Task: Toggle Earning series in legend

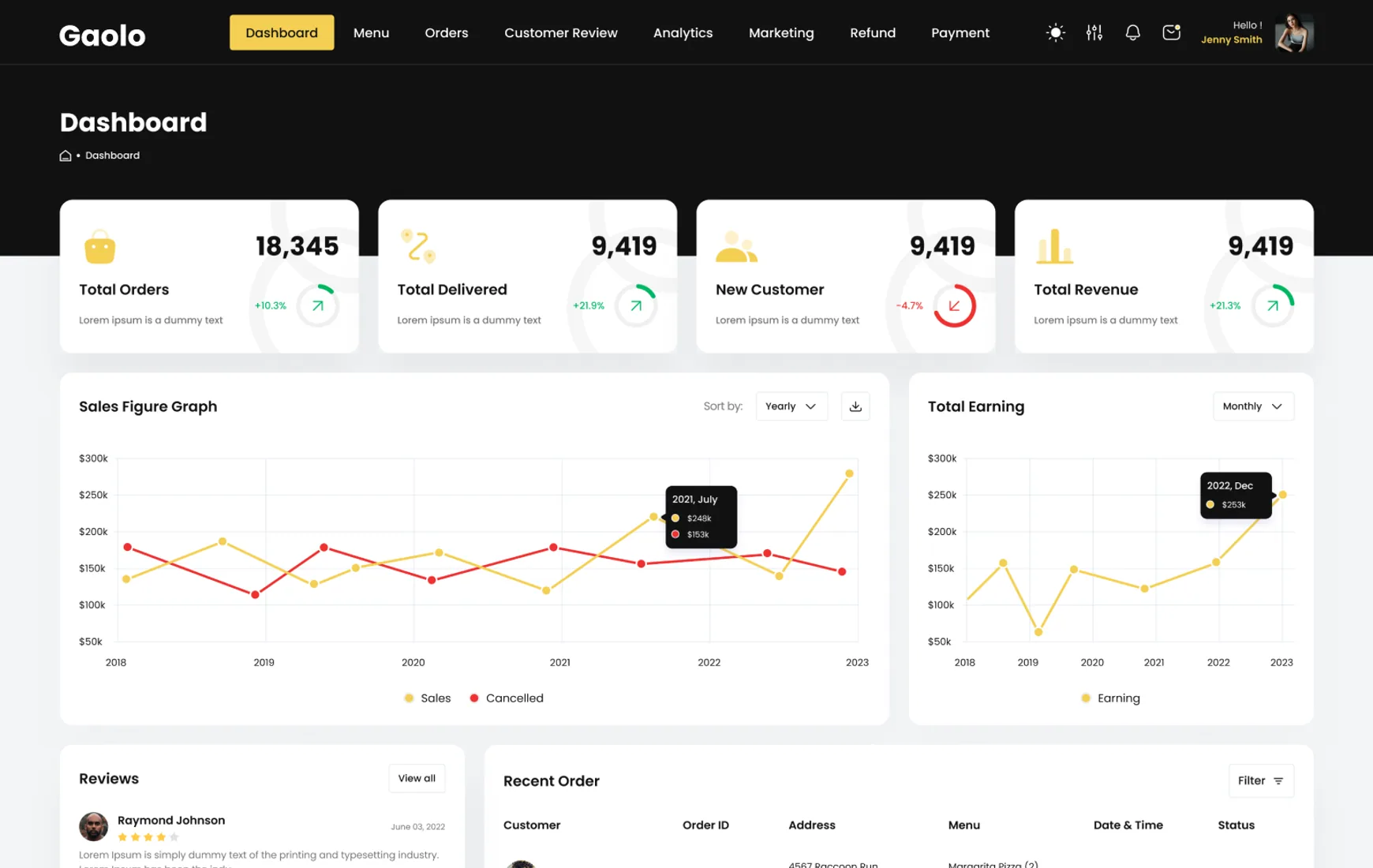Action: pyautogui.click(x=1110, y=698)
